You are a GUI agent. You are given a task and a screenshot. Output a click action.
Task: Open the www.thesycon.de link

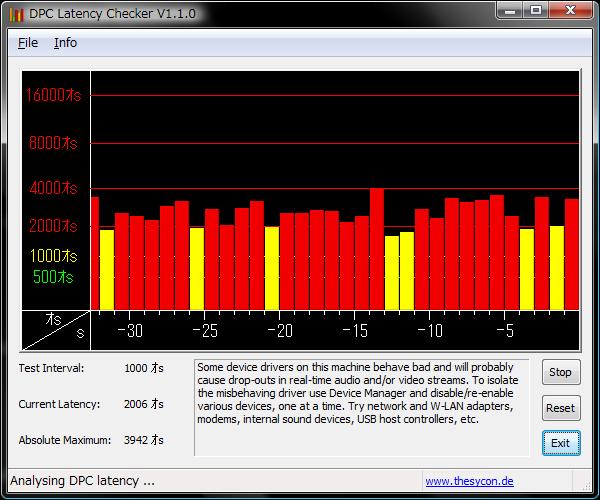469,481
